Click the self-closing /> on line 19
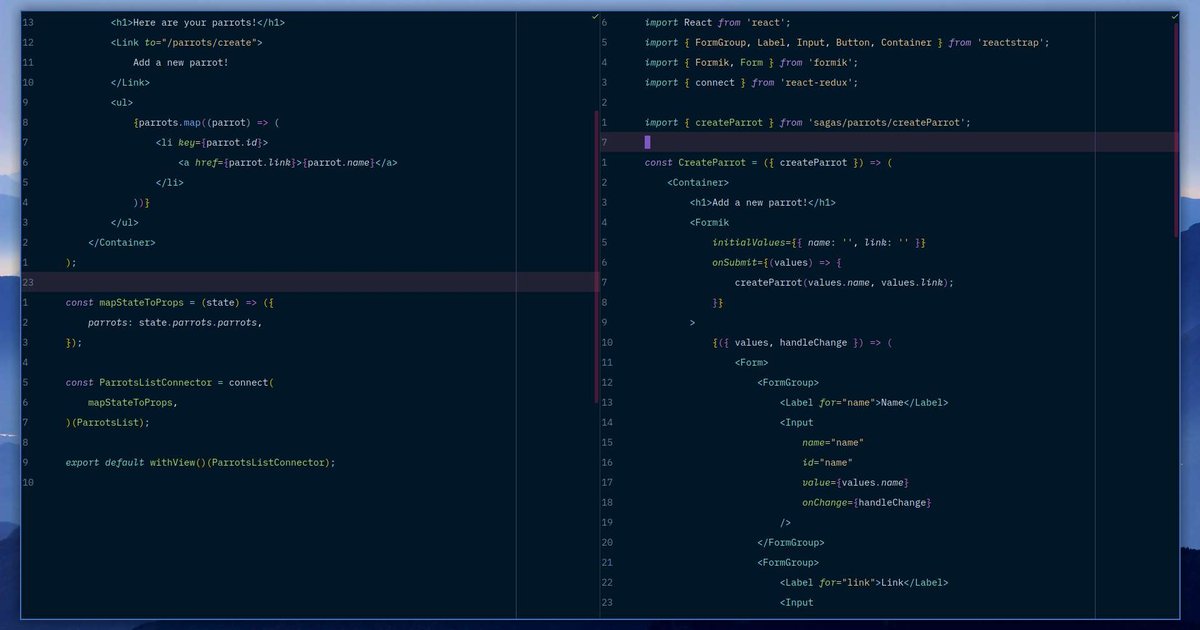Viewport: 1200px width, 630px height. [x=785, y=522]
